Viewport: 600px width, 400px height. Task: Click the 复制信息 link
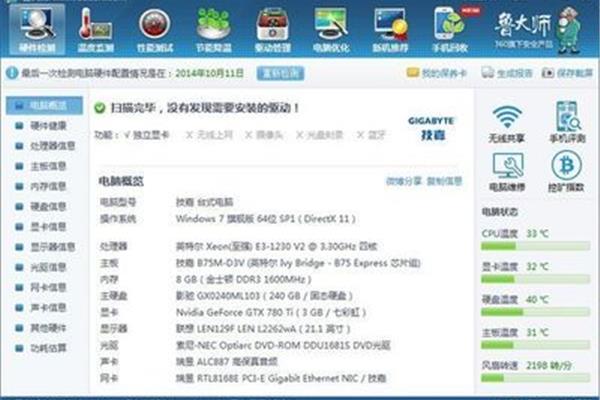pyautogui.click(x=444, y=181)
